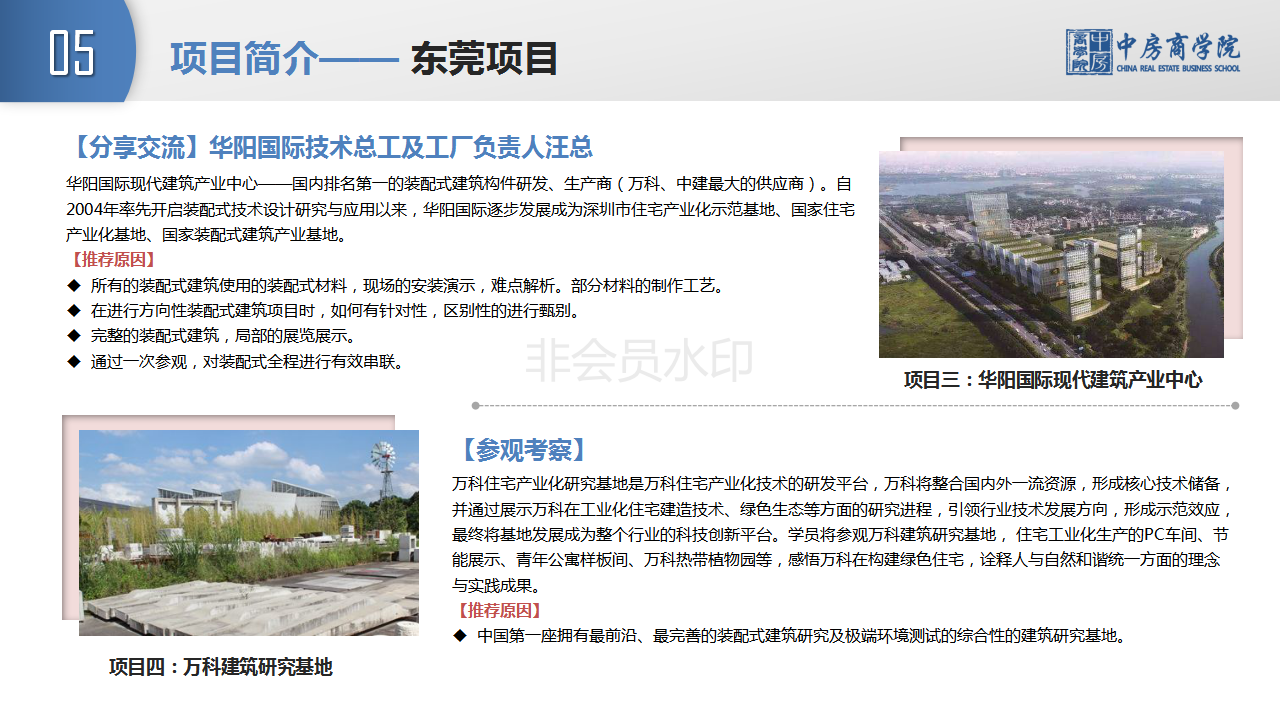Click bullet line starting 在进行方向性装配式建筑项目时

click(x=324, y=311)
